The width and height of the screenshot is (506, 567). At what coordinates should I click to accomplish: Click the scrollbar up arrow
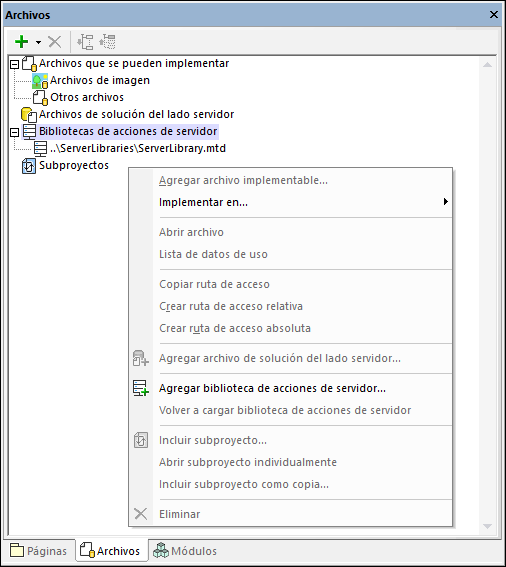(487, 65)
